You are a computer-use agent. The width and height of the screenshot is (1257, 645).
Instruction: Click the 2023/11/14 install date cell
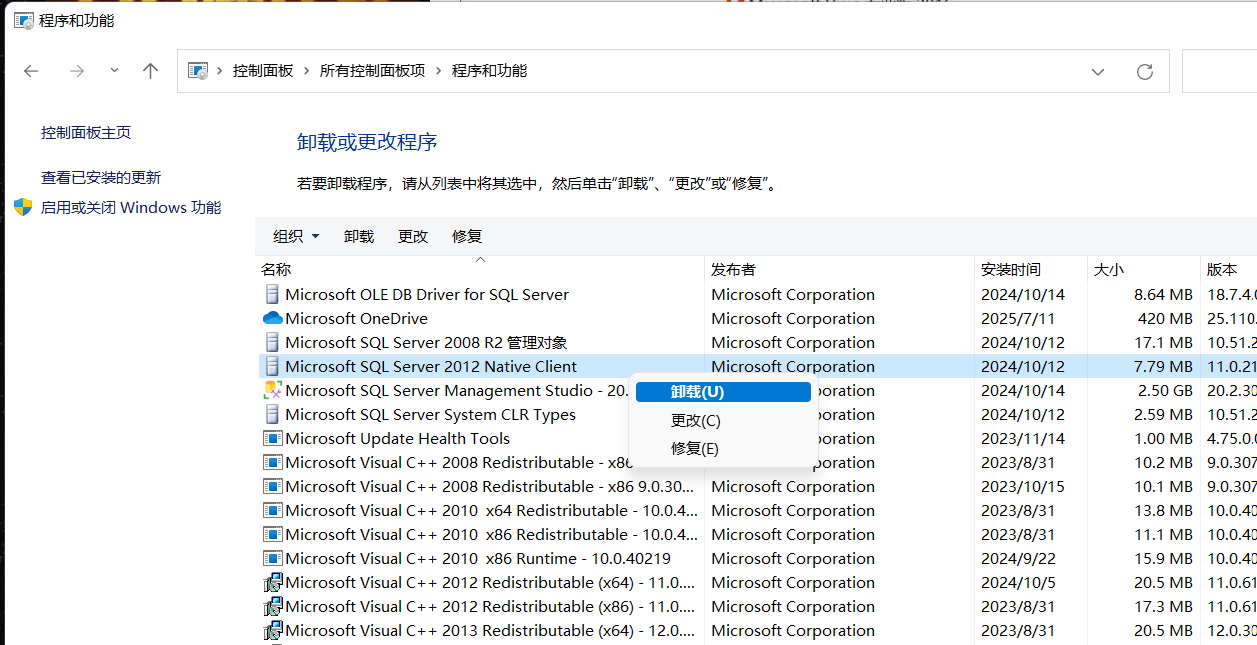[x=1023, y=438]
